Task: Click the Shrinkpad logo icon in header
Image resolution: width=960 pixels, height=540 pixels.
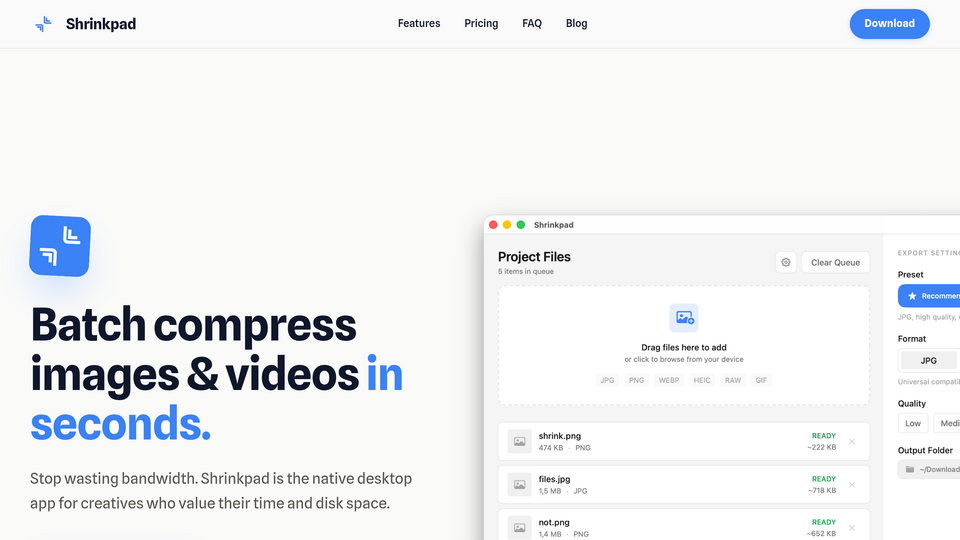Action: pyautogui.click(x=43, y=24)
